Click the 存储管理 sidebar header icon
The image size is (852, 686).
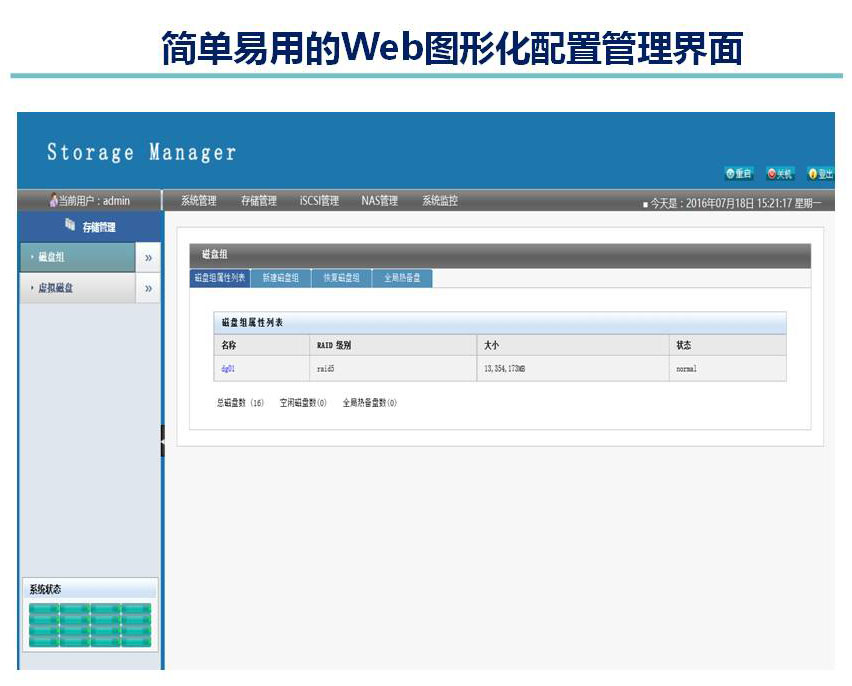click(70, 226)
